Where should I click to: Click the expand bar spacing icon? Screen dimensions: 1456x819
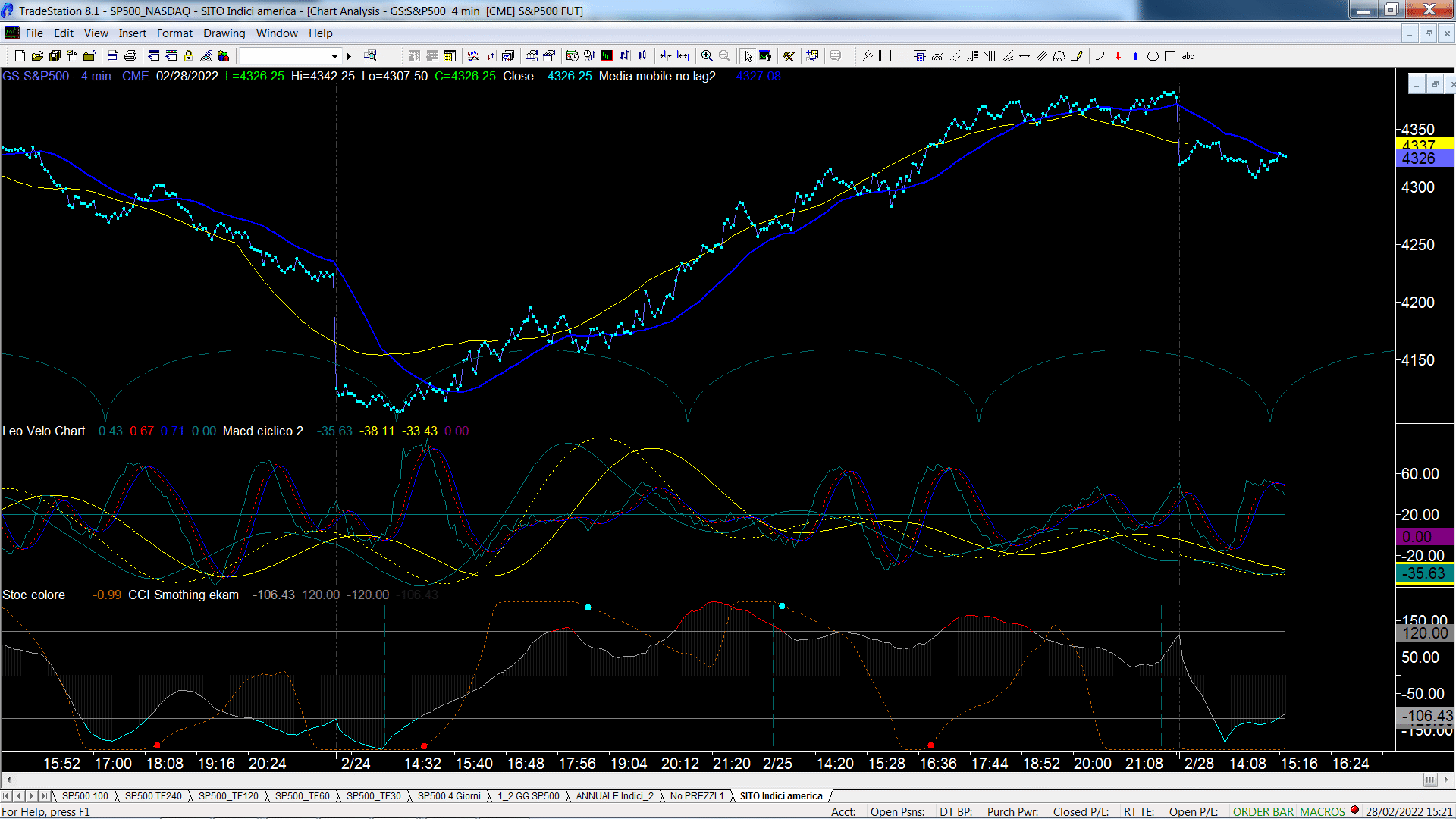coord(683,56)
